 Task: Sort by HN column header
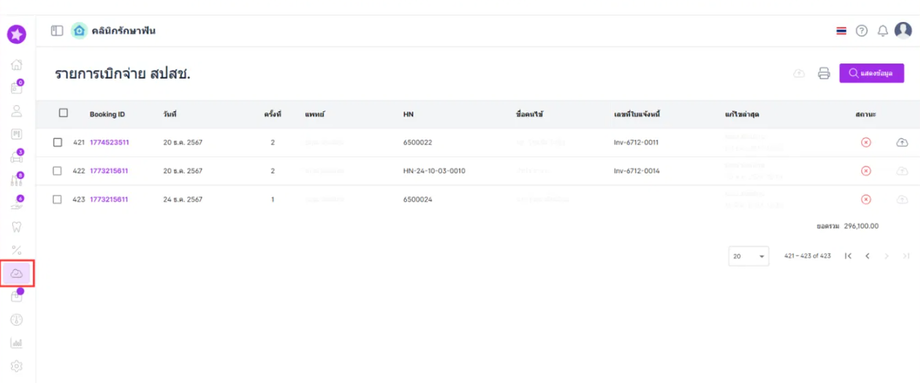coord(408,114)
